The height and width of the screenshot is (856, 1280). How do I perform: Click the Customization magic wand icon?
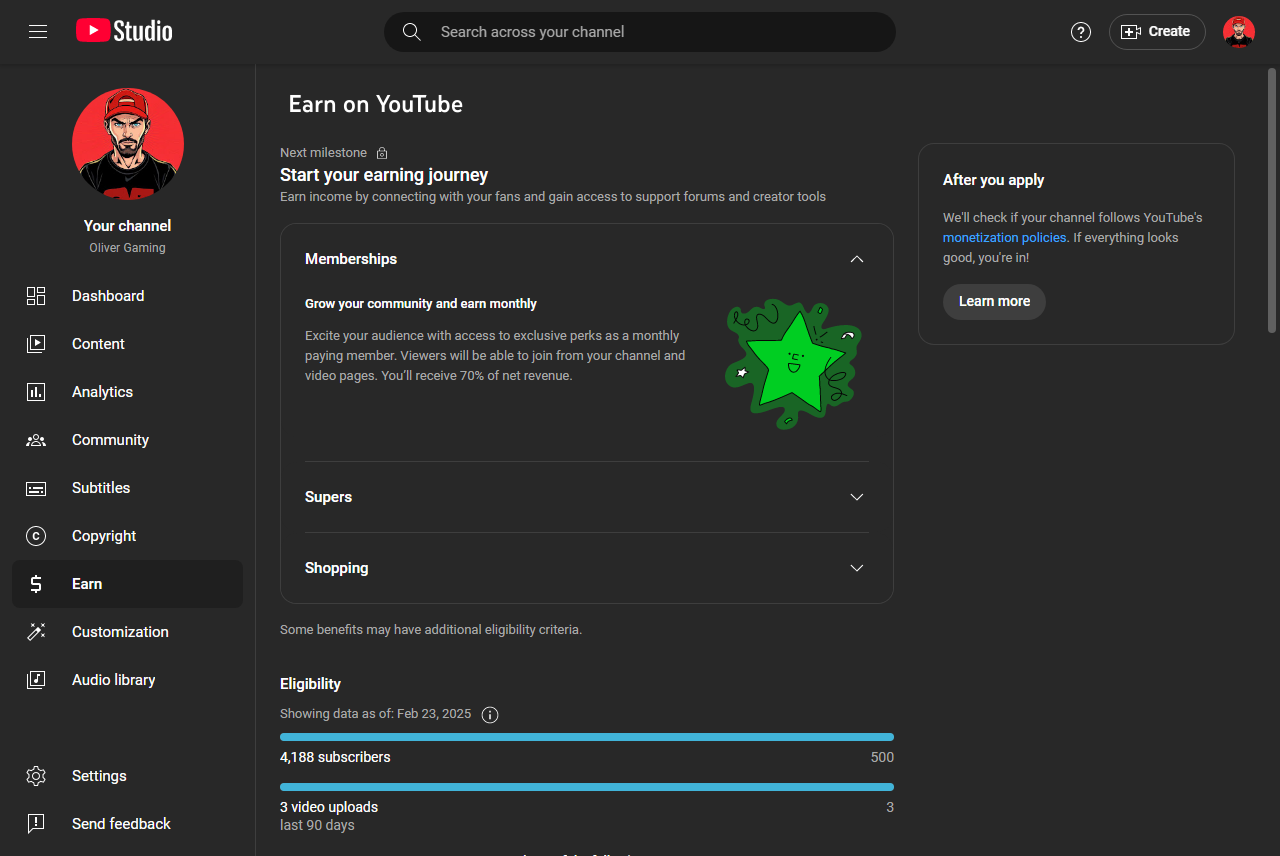[36, 632]
